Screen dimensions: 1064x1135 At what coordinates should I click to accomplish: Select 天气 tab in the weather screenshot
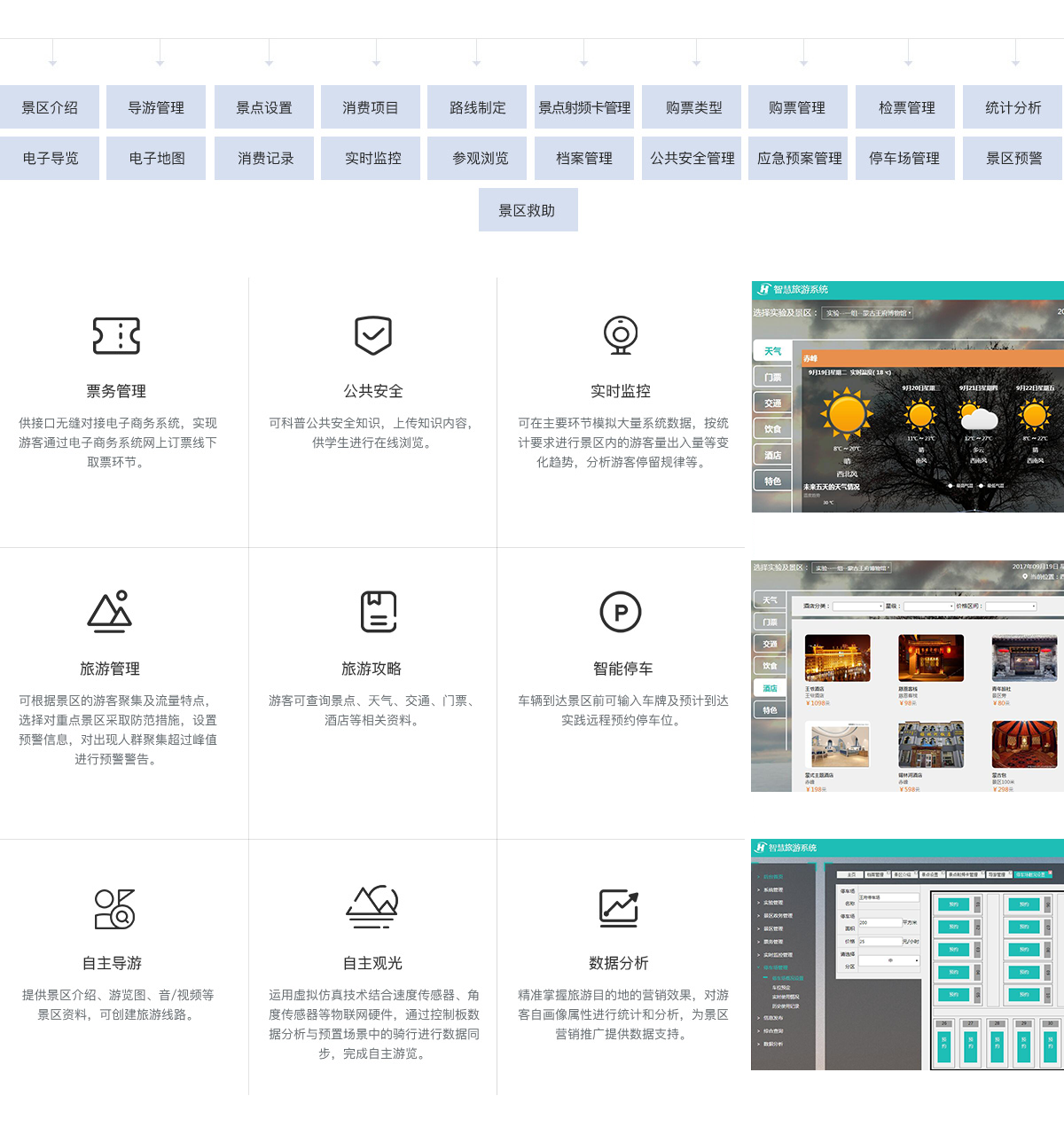point(772,351)
